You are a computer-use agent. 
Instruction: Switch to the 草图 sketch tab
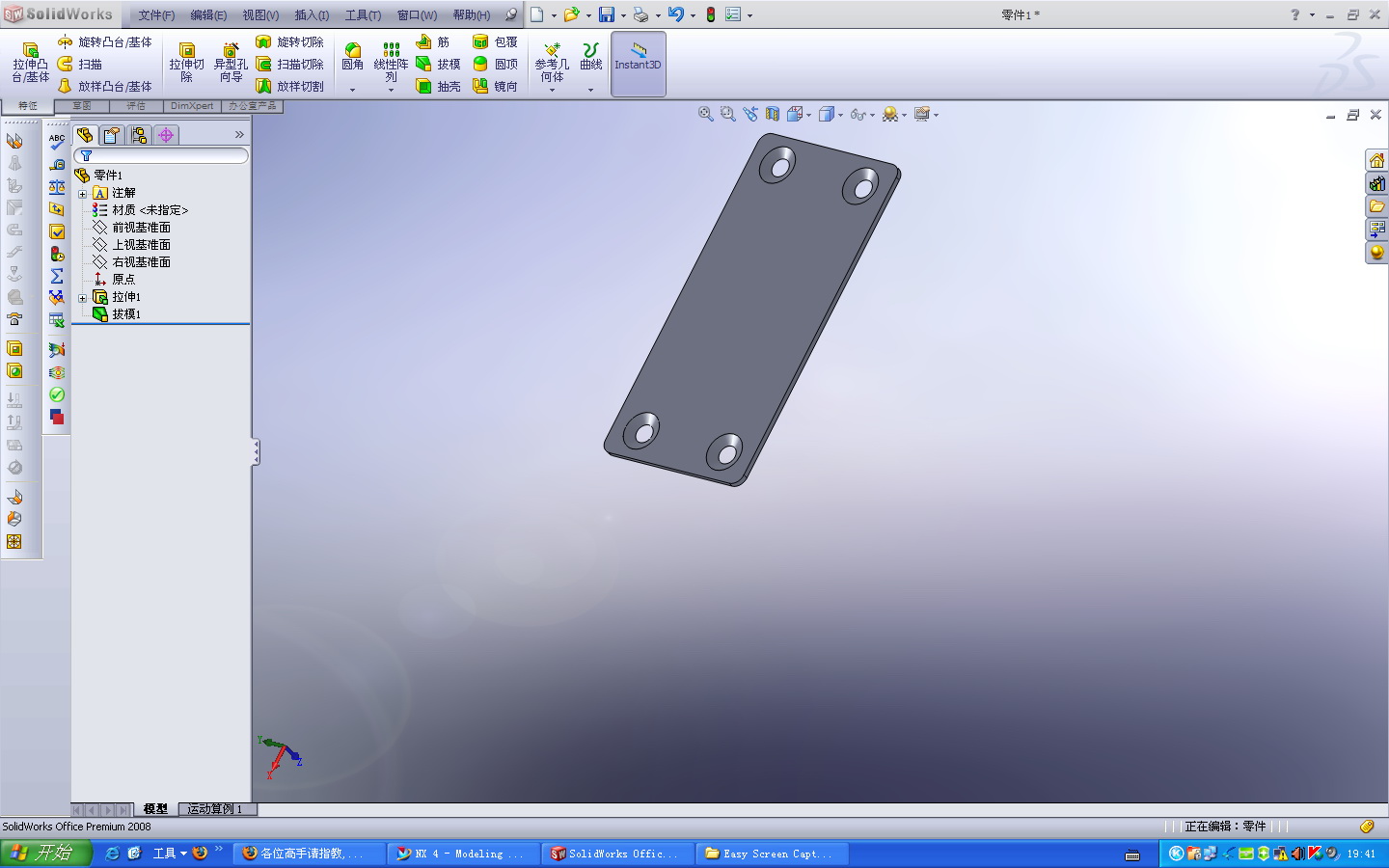[x=82, y=106]
